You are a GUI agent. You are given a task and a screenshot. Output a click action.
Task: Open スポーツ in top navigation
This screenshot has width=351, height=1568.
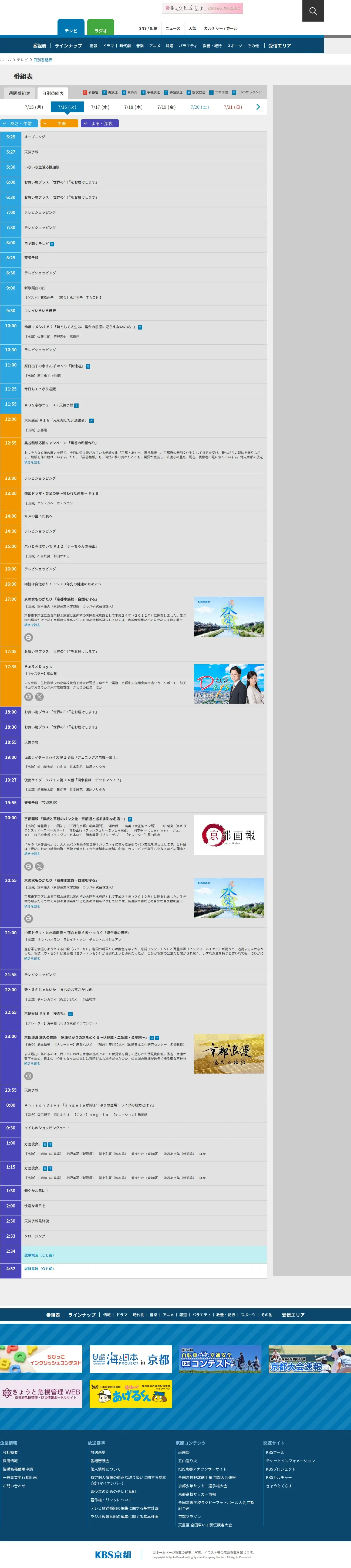pyautogui.click(x=235, y=46)
